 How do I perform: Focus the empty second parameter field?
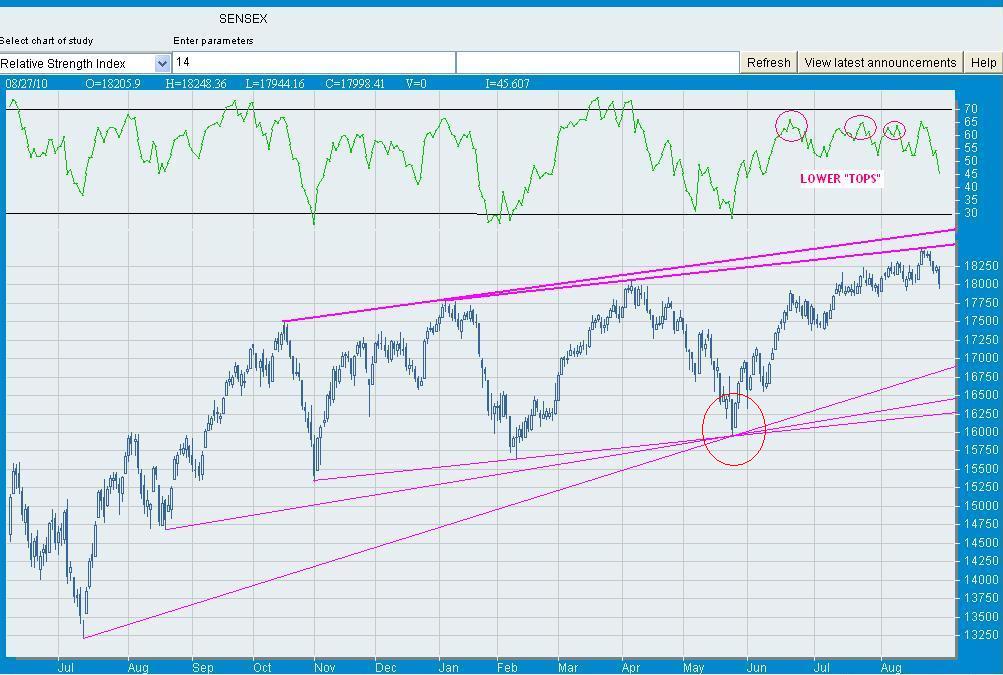598,63
